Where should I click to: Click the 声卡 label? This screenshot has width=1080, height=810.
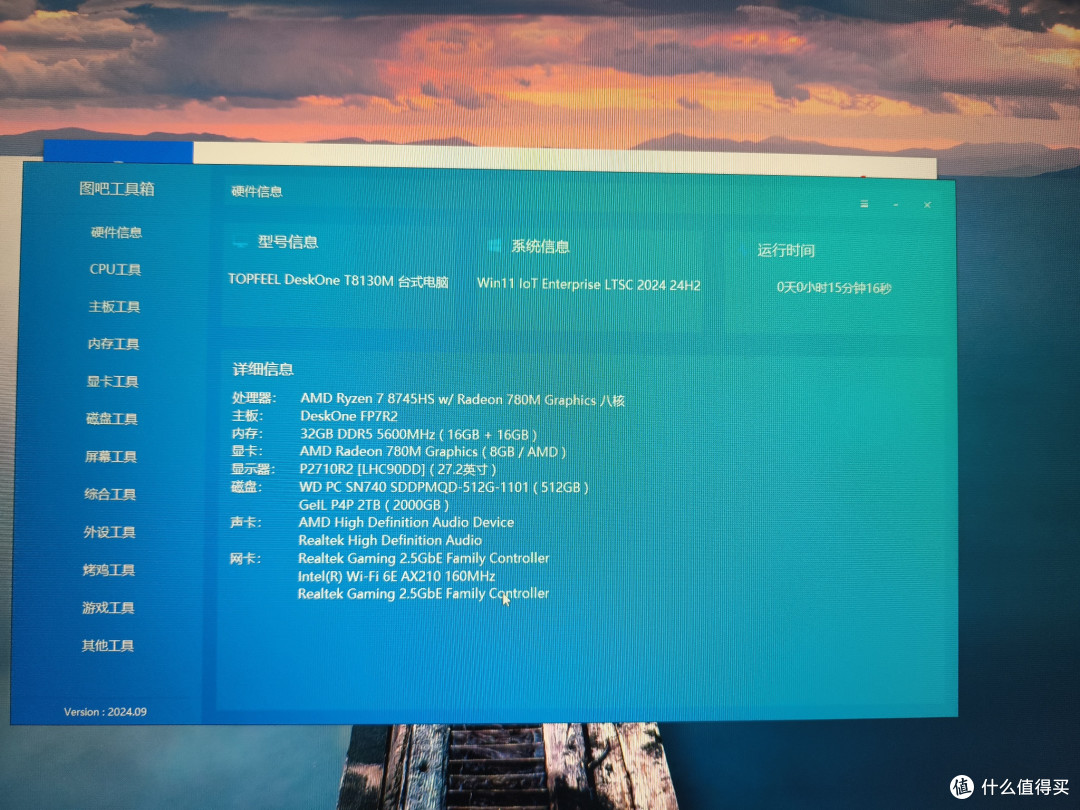click(x=246, y=522)
